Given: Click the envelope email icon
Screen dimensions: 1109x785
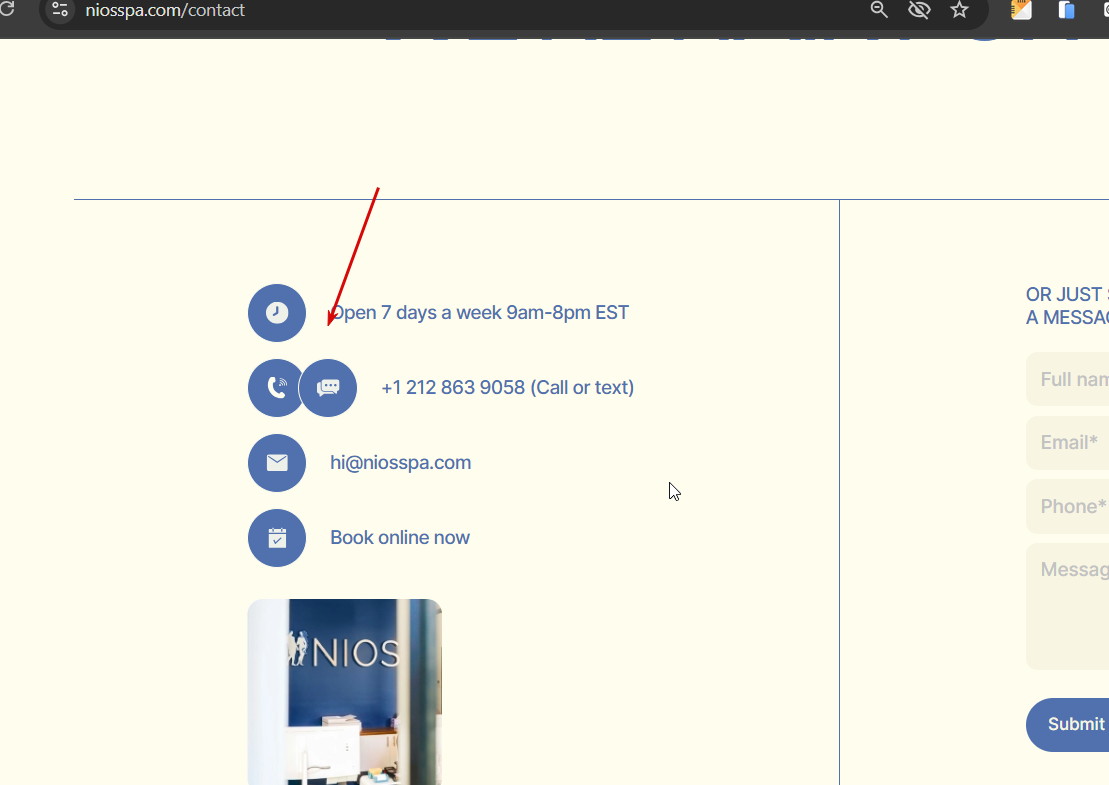Looking at the screenshot, I should click(277, 463).
